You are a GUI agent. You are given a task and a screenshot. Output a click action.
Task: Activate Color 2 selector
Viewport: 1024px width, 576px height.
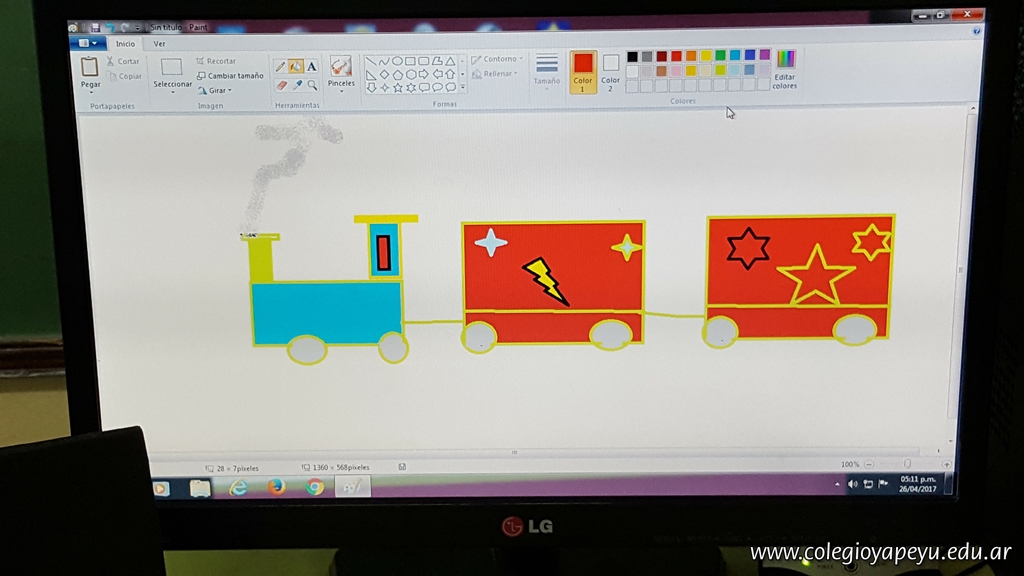610,70
